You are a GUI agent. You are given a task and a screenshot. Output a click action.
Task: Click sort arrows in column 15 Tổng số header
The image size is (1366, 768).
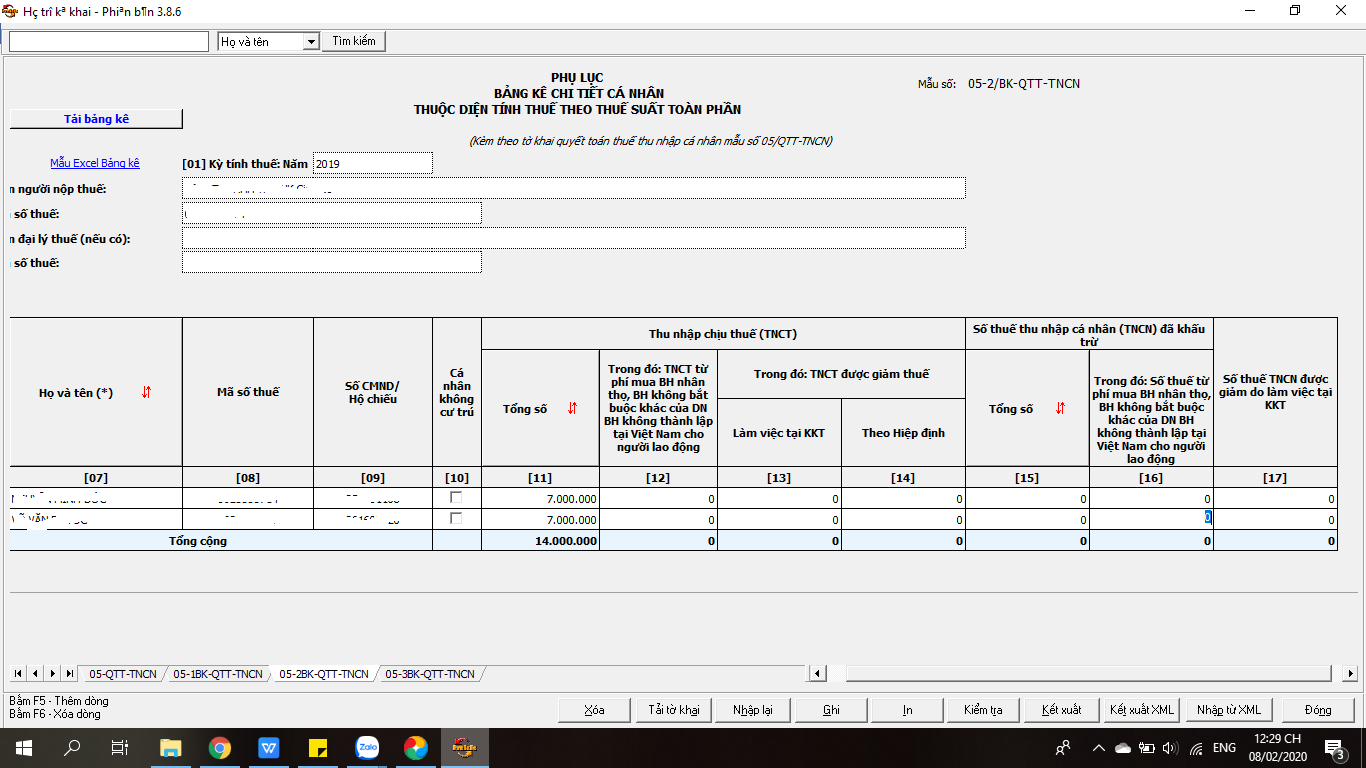1058,408
